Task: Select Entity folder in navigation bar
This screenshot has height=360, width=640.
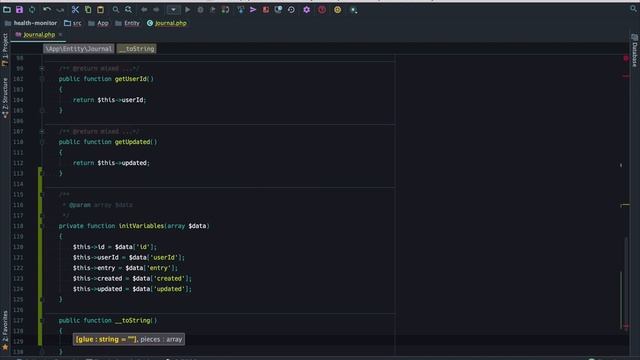Action: pos(127,23)
